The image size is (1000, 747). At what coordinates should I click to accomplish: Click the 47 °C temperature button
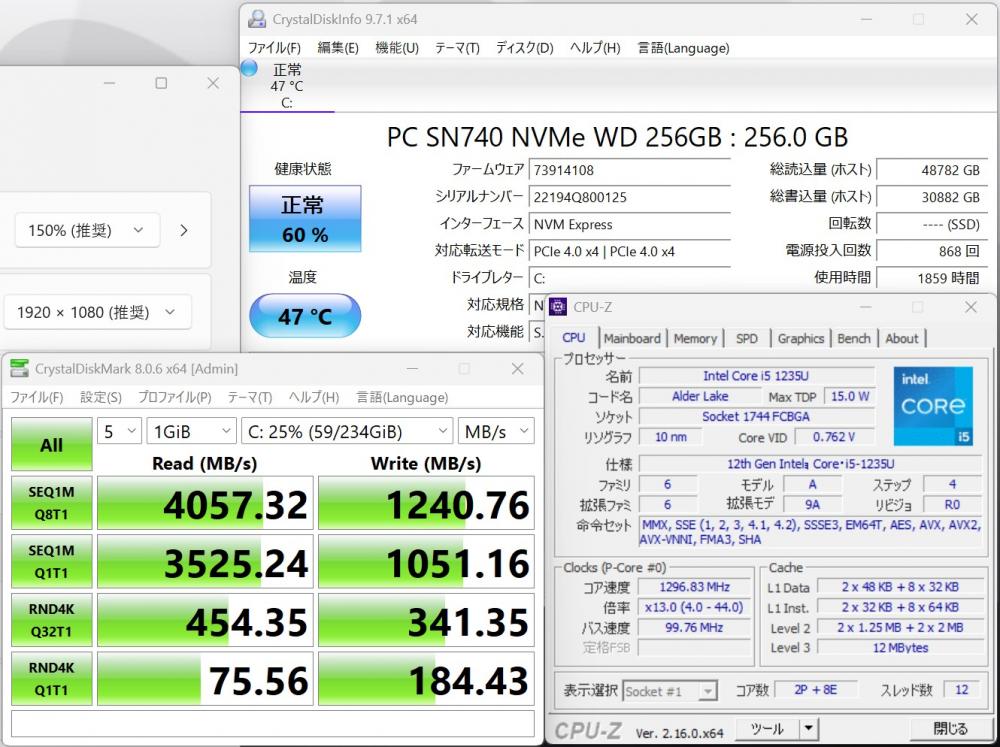(x=305, y=316)
